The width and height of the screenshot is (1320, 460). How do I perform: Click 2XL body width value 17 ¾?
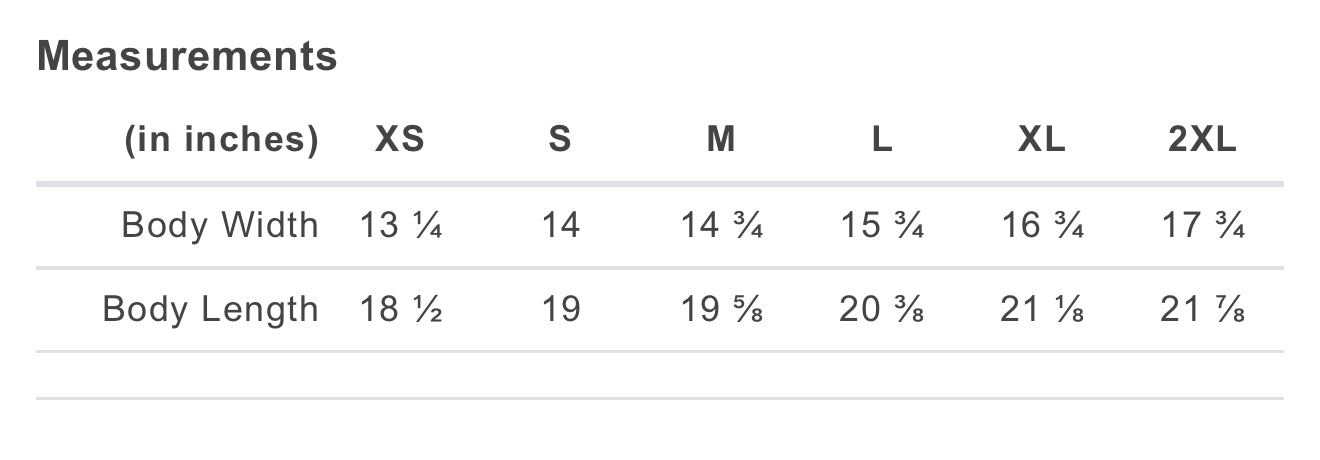[1202, 226]
